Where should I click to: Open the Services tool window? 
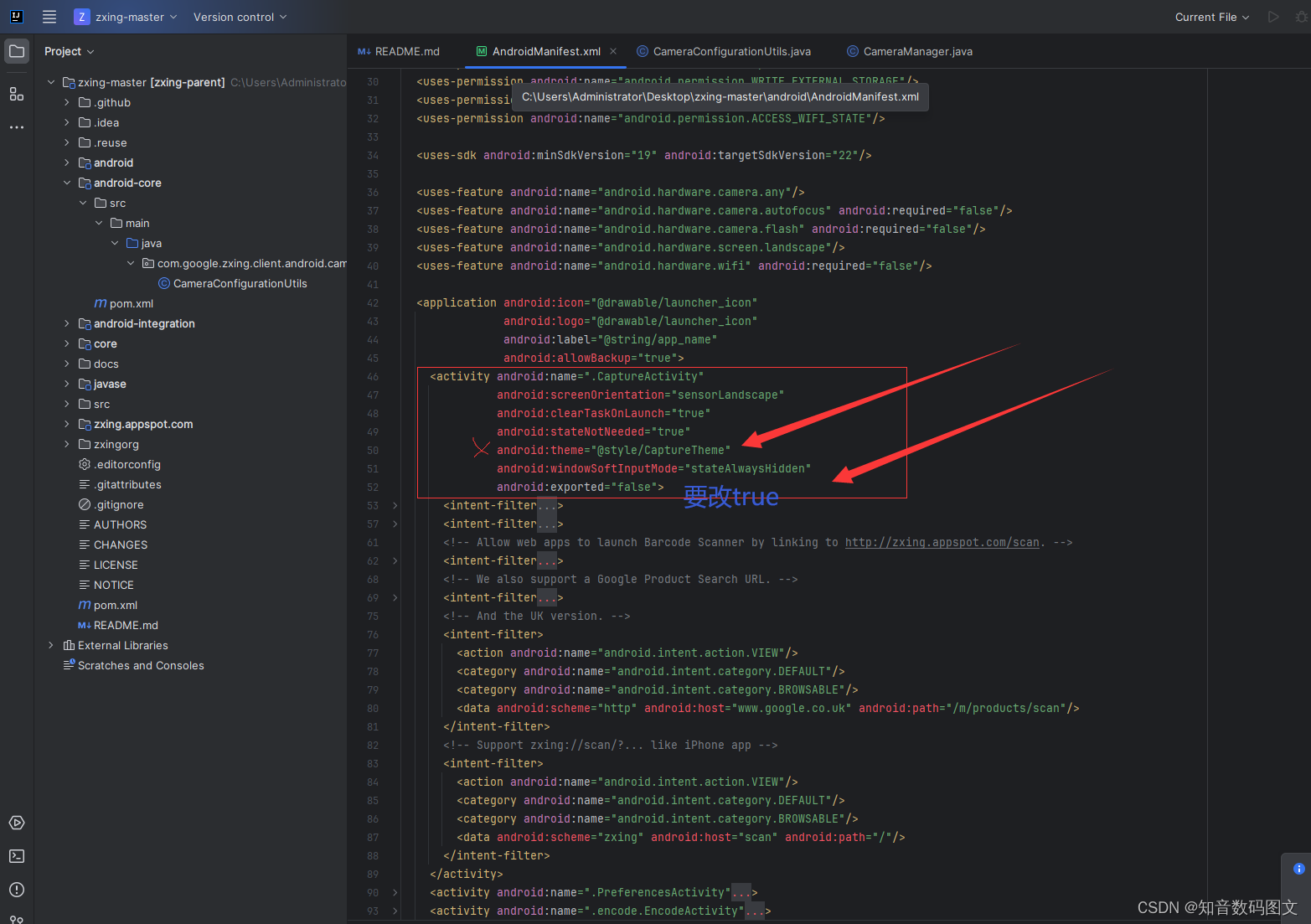click(x=17, y=823)
